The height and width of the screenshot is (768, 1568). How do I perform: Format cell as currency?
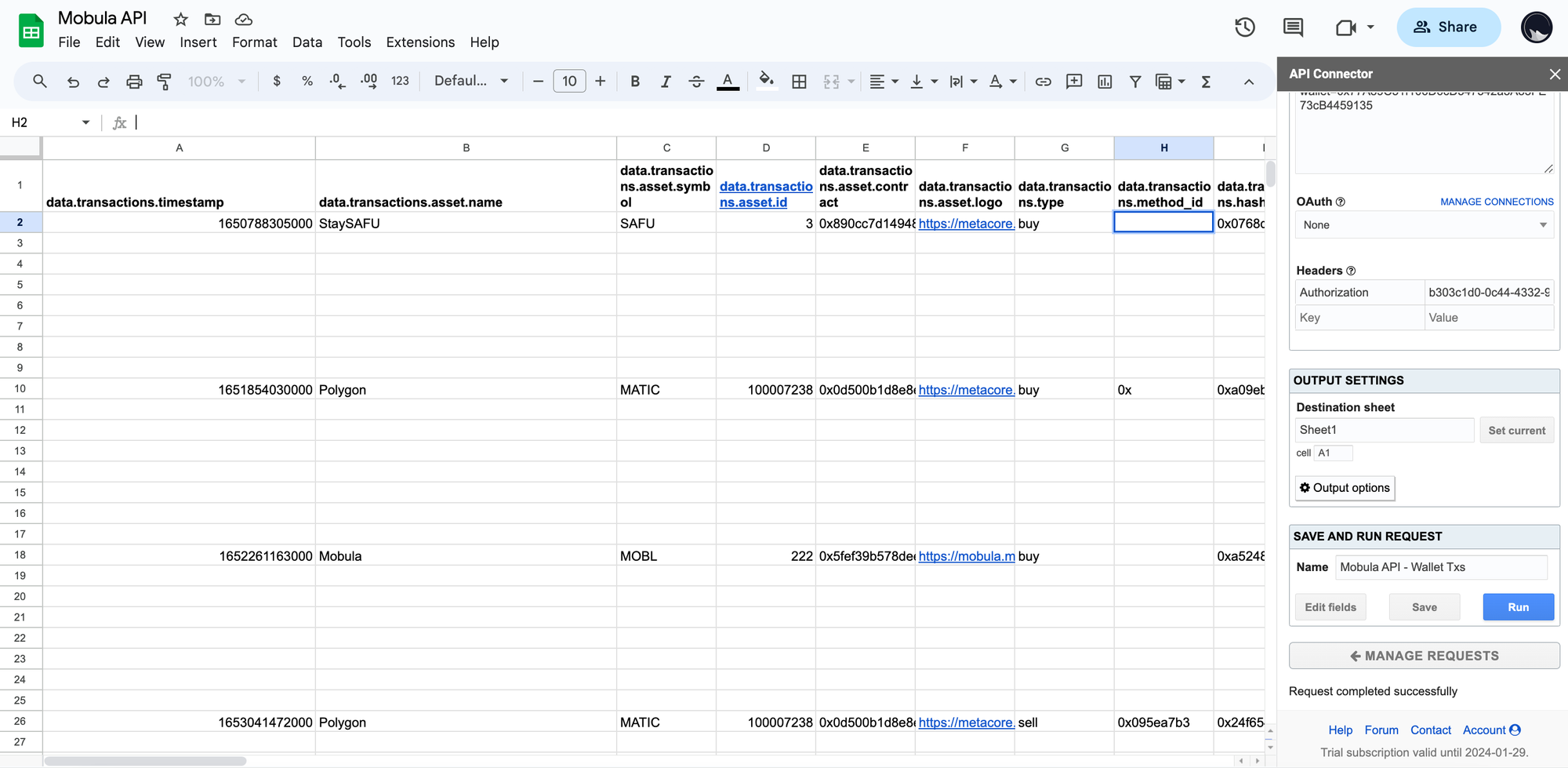[x=277, y=81]
